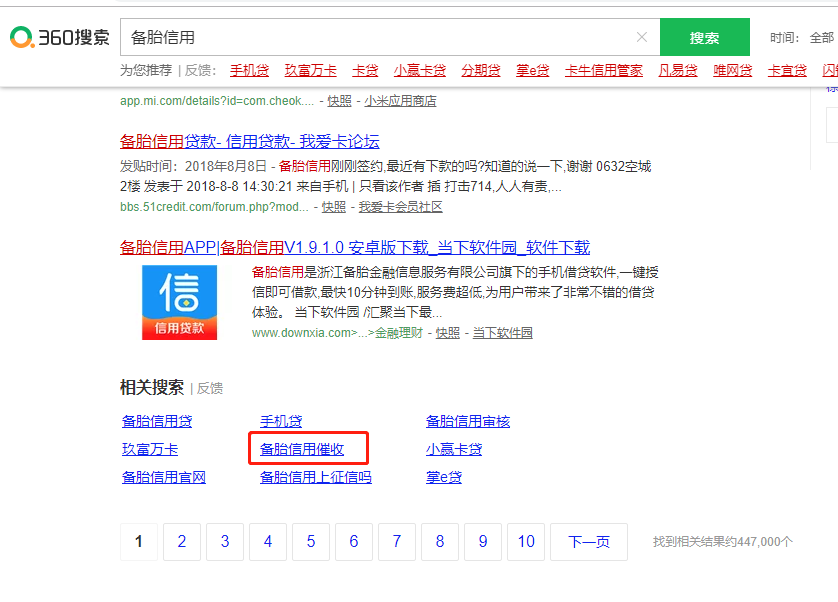Click the 下一页 next page button
The height and width of the screenshot is (602, 838).
(x=589, y=542)
